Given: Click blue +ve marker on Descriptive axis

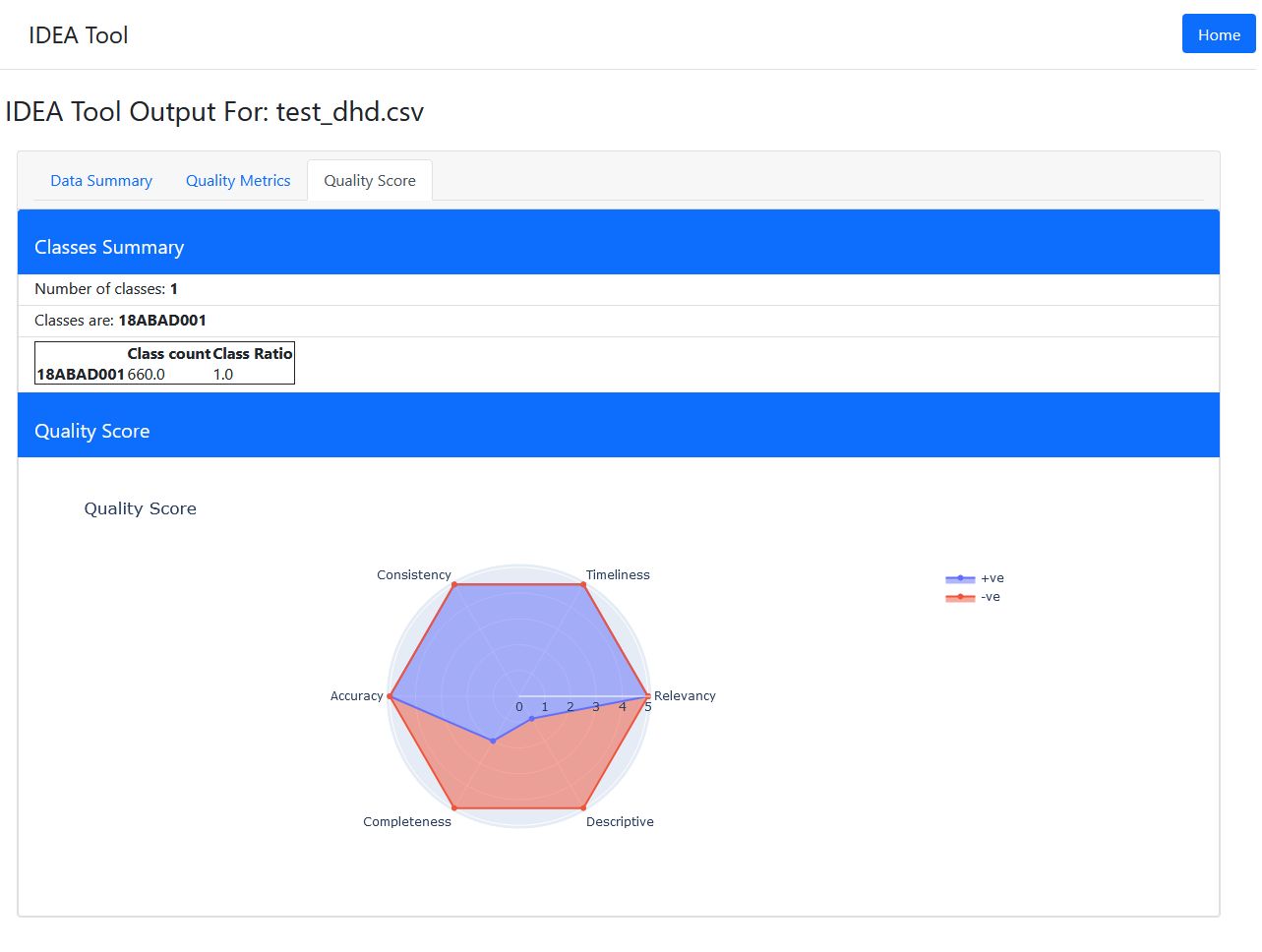Looking at the screenshot, I should [532, 719].
